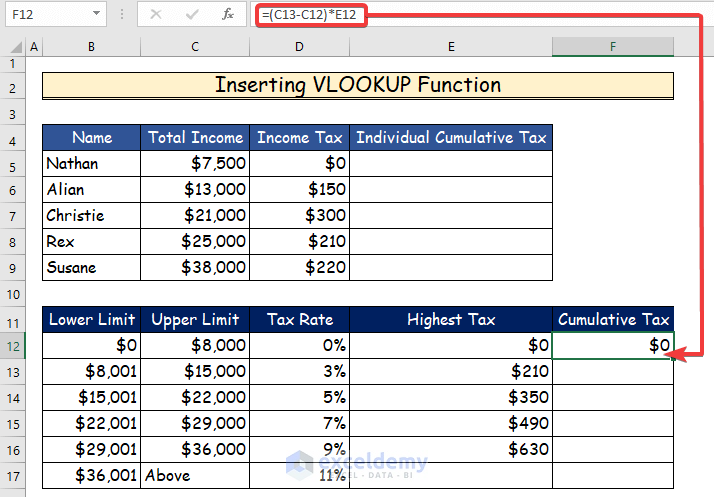Click the $350 highest tax cell
This screenshot has height=497, width=714.
click(451, 398)
